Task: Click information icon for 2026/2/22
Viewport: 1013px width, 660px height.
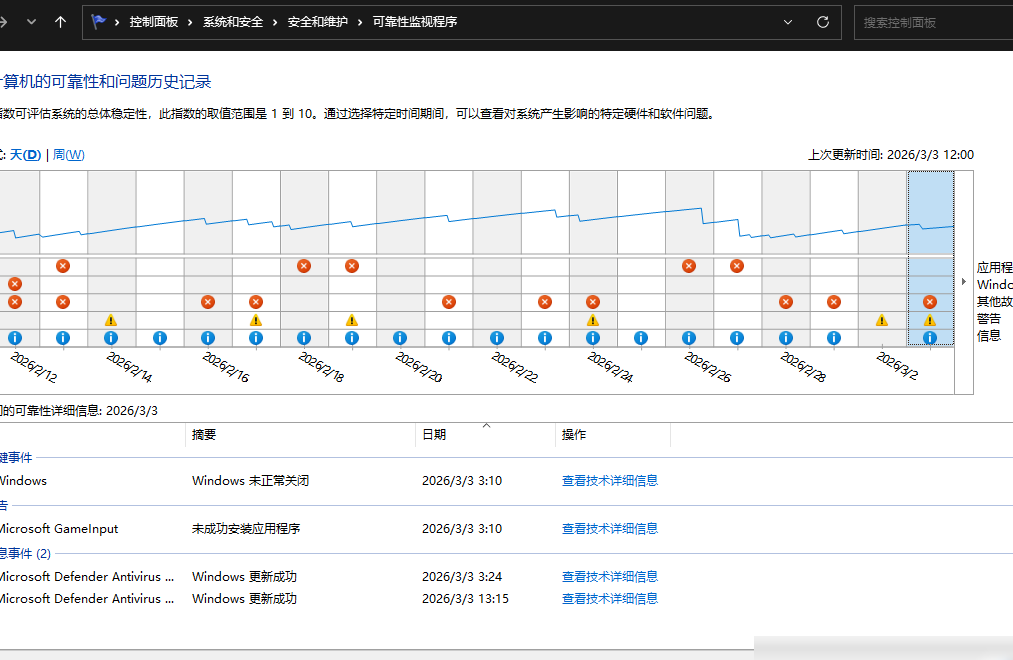Action: [x=496, y=338]
